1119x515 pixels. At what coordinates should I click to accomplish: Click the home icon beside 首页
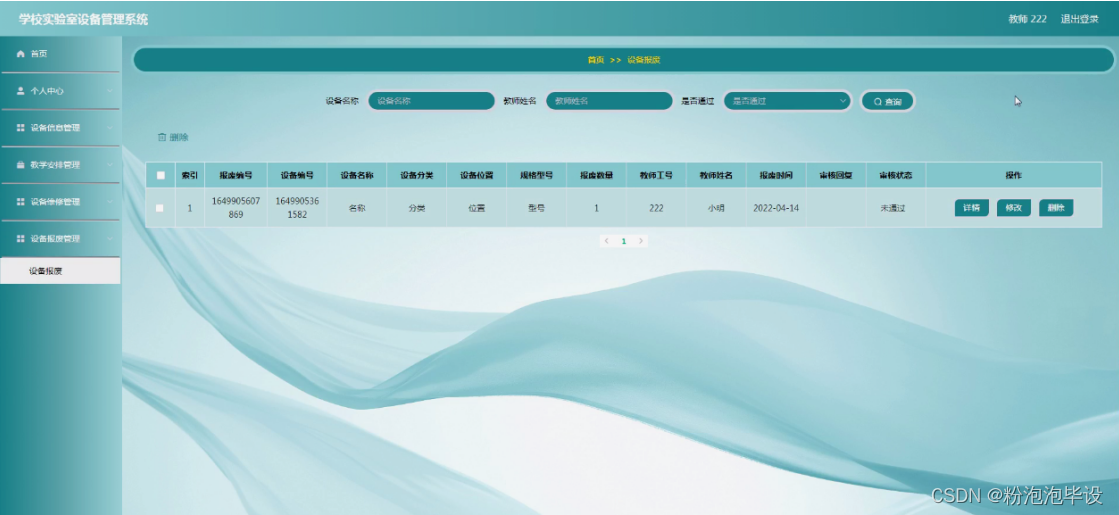[x=21, y=54]
